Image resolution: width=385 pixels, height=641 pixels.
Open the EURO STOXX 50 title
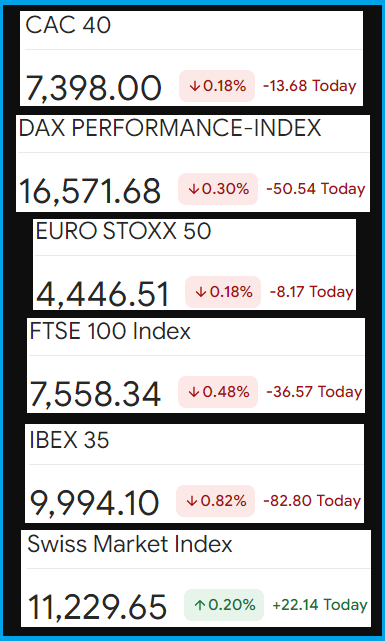[123, 231]
